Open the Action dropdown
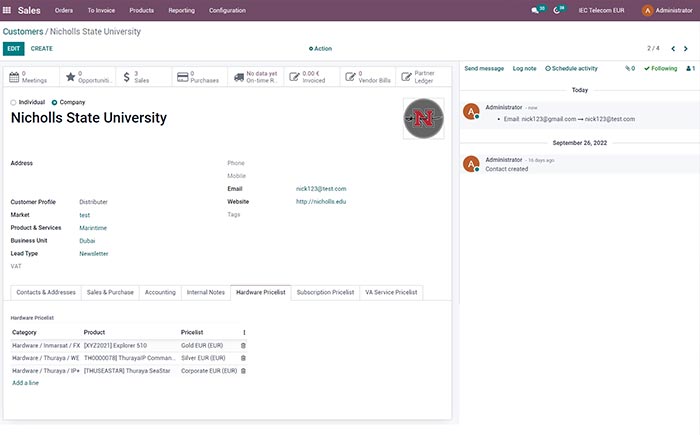The width and height of the screenshot is (700, 435). tap(320, 48)
